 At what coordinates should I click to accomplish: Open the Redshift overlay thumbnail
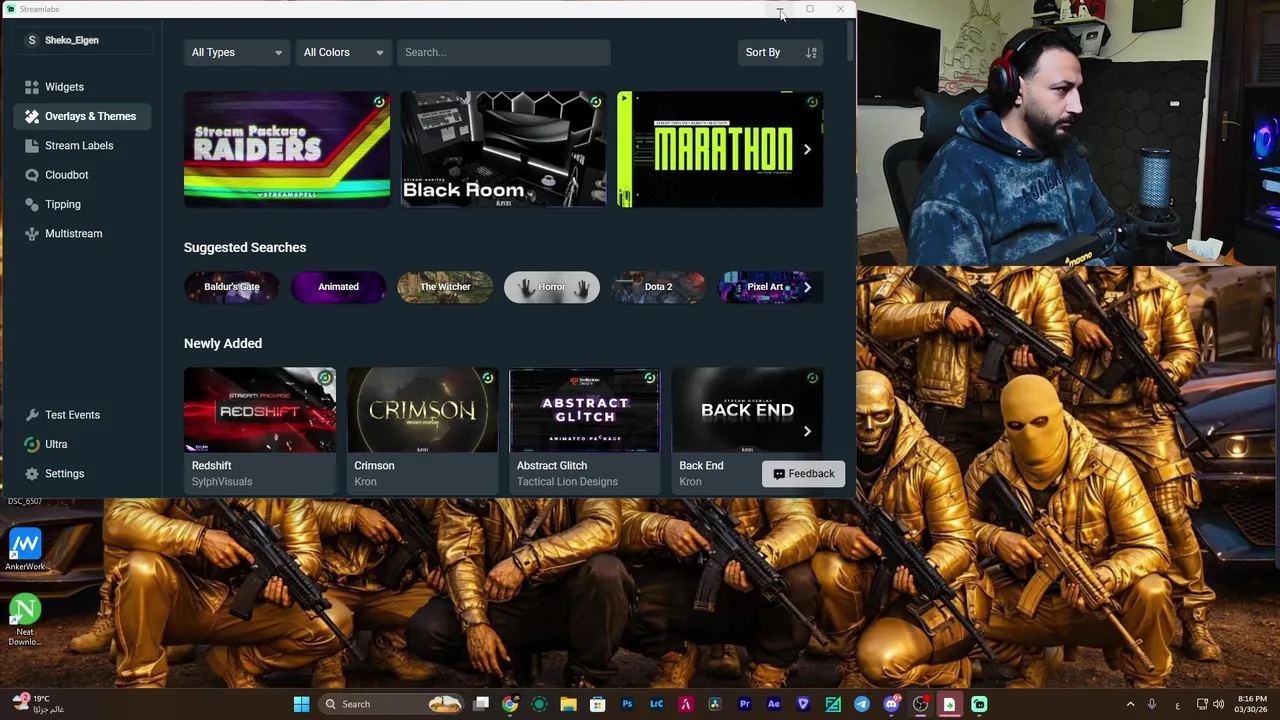(260, 411)
